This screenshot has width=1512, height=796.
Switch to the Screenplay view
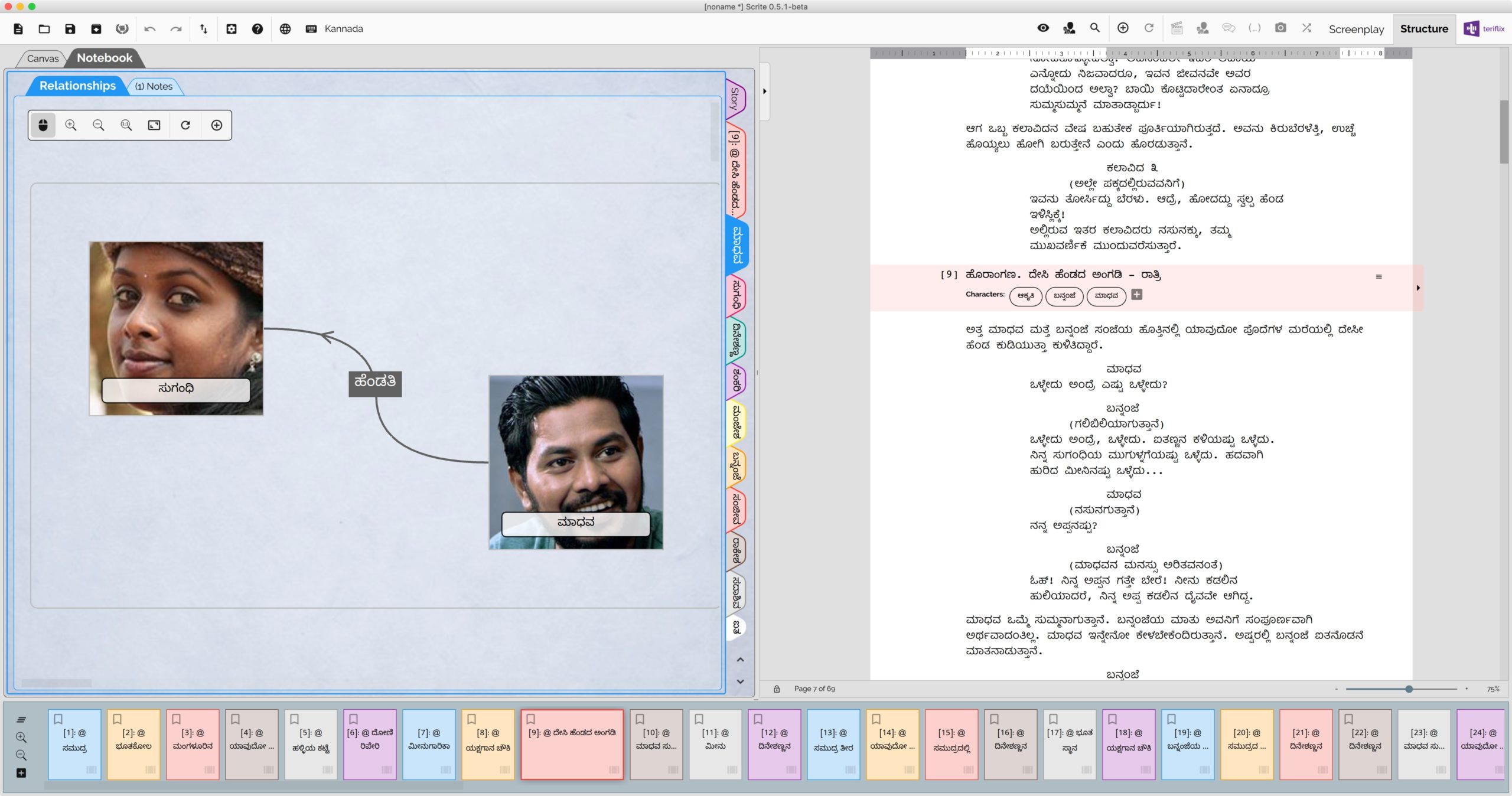coord(1356,29)
